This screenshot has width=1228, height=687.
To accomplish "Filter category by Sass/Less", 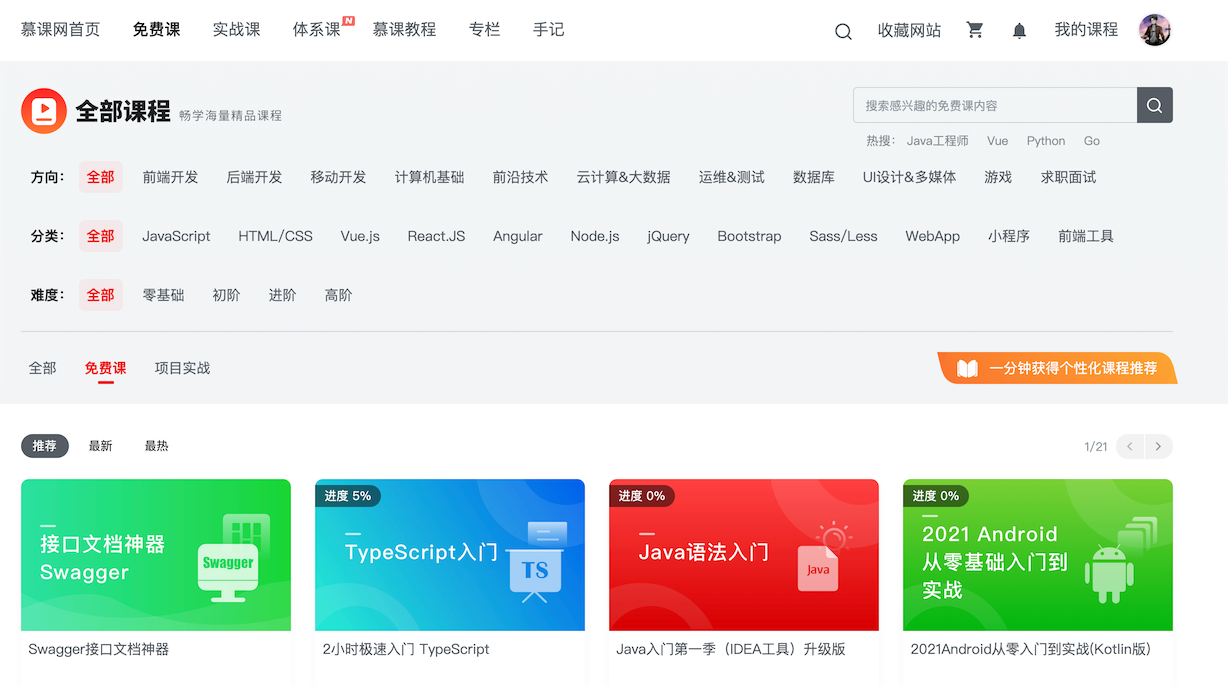I will [x=844, y=236].
